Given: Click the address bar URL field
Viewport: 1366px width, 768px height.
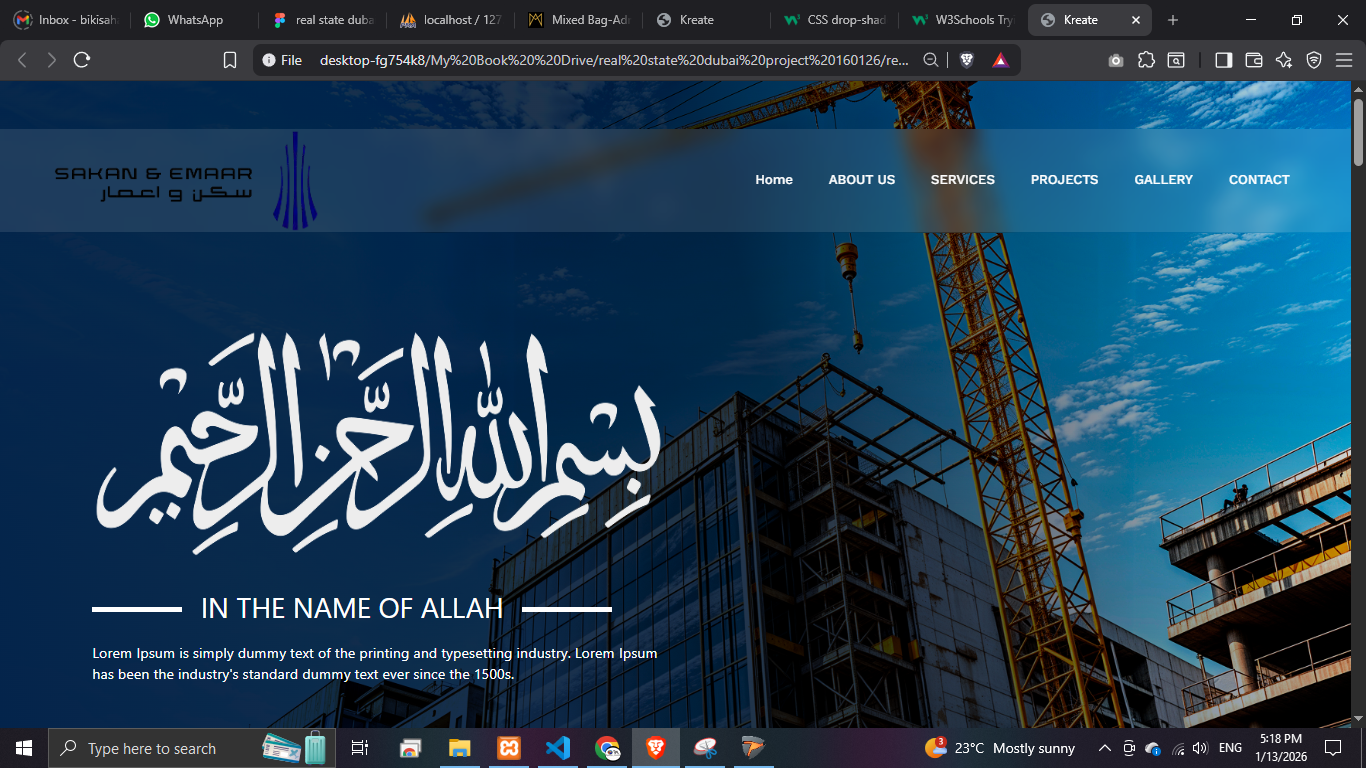Looking at the screenshot, I should pyautogui.click(x=612, y=60).
